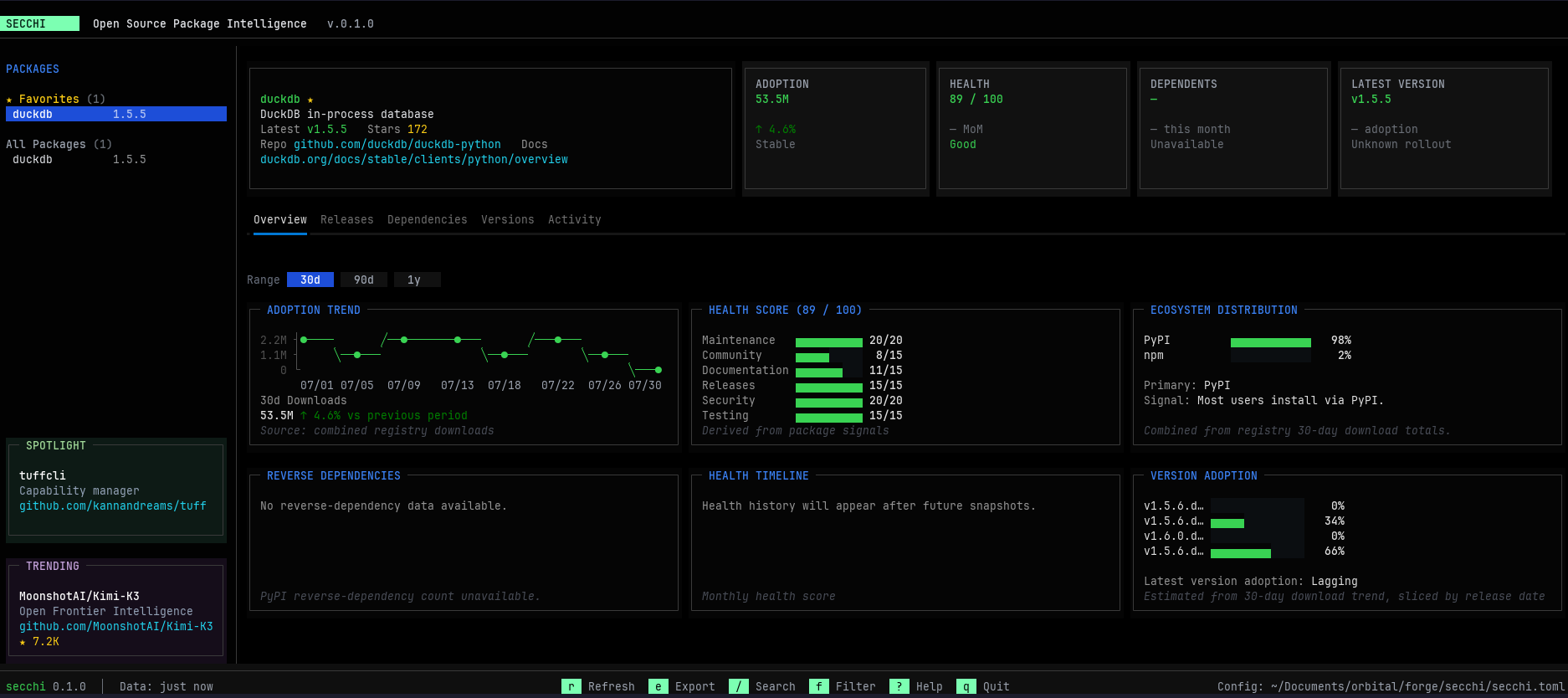1568x698 pixels.
Task: Click the npm 2% distribution row
Action: 1248,355
